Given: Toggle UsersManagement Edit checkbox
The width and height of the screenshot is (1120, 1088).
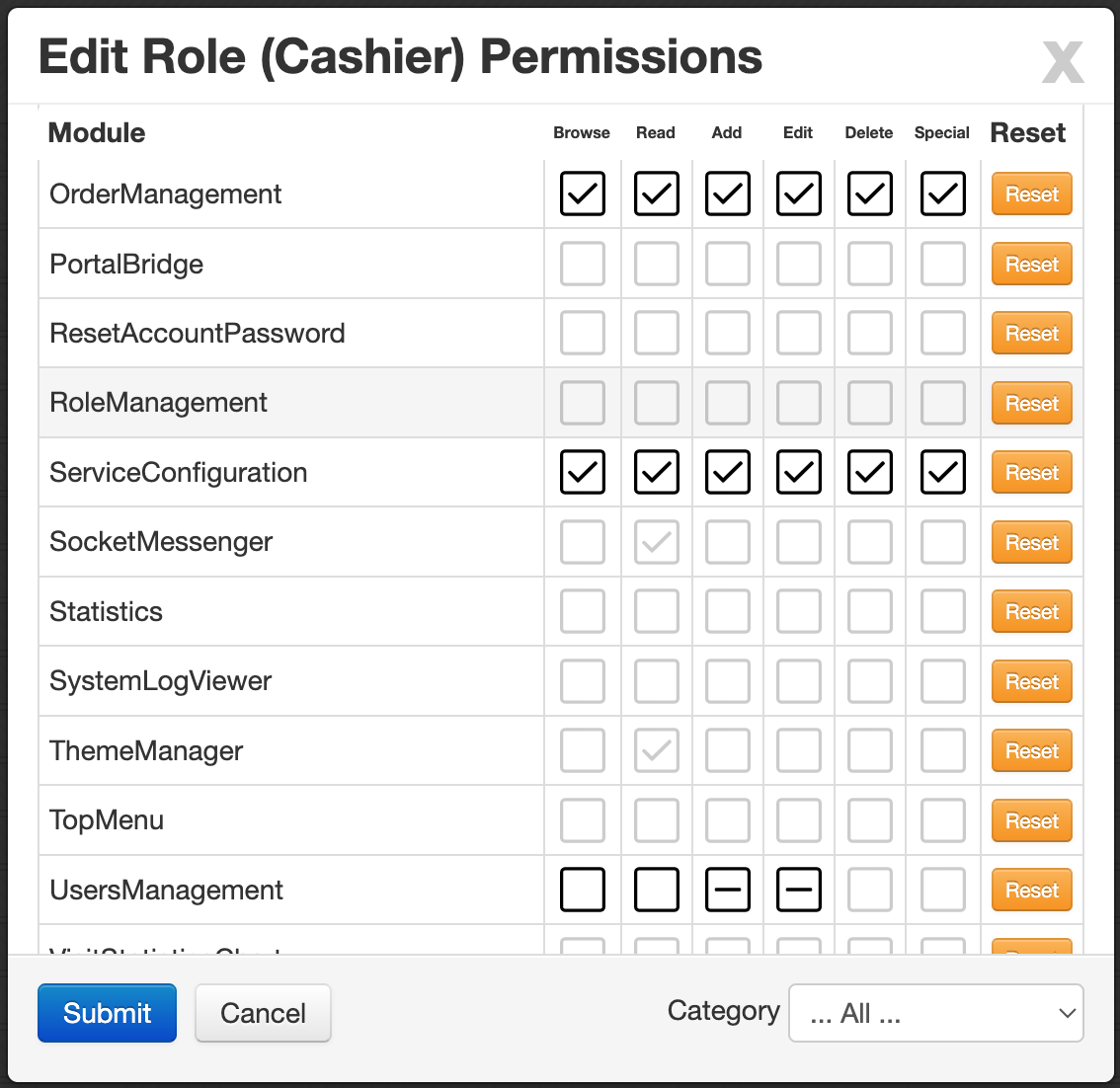Looking at the screenshot, I should coord(798,890).
